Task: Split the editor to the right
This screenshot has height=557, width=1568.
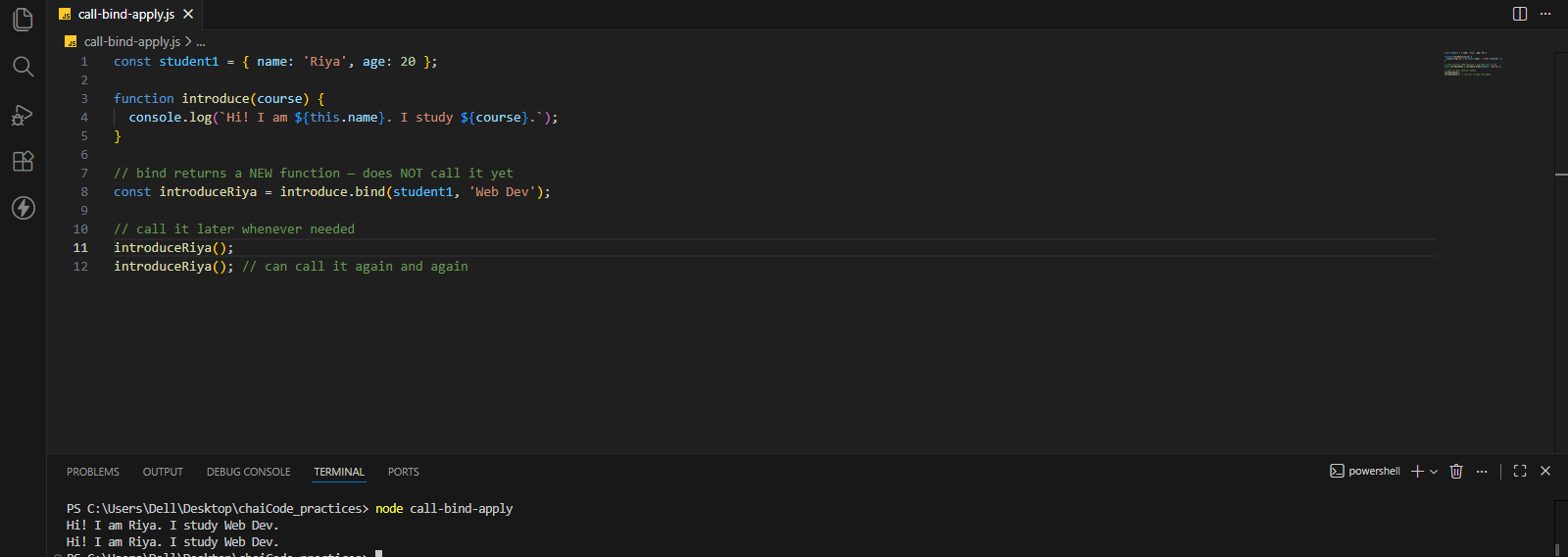Action: tap(1520, 14)
